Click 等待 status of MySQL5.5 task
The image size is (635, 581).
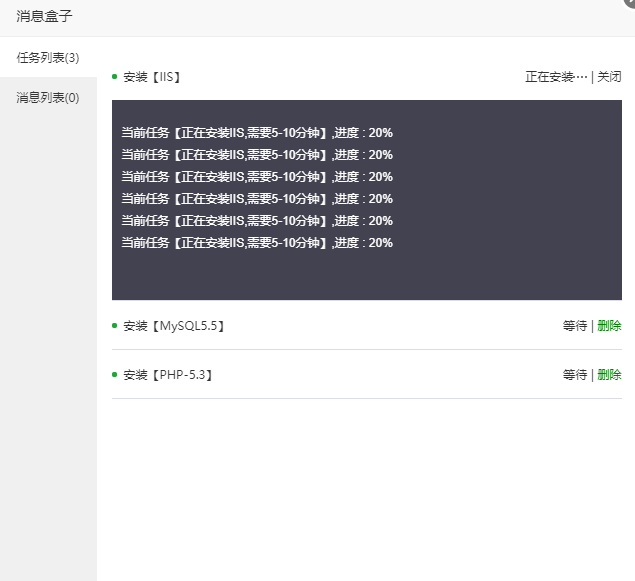pyautogui.click(x=575, y=326)
